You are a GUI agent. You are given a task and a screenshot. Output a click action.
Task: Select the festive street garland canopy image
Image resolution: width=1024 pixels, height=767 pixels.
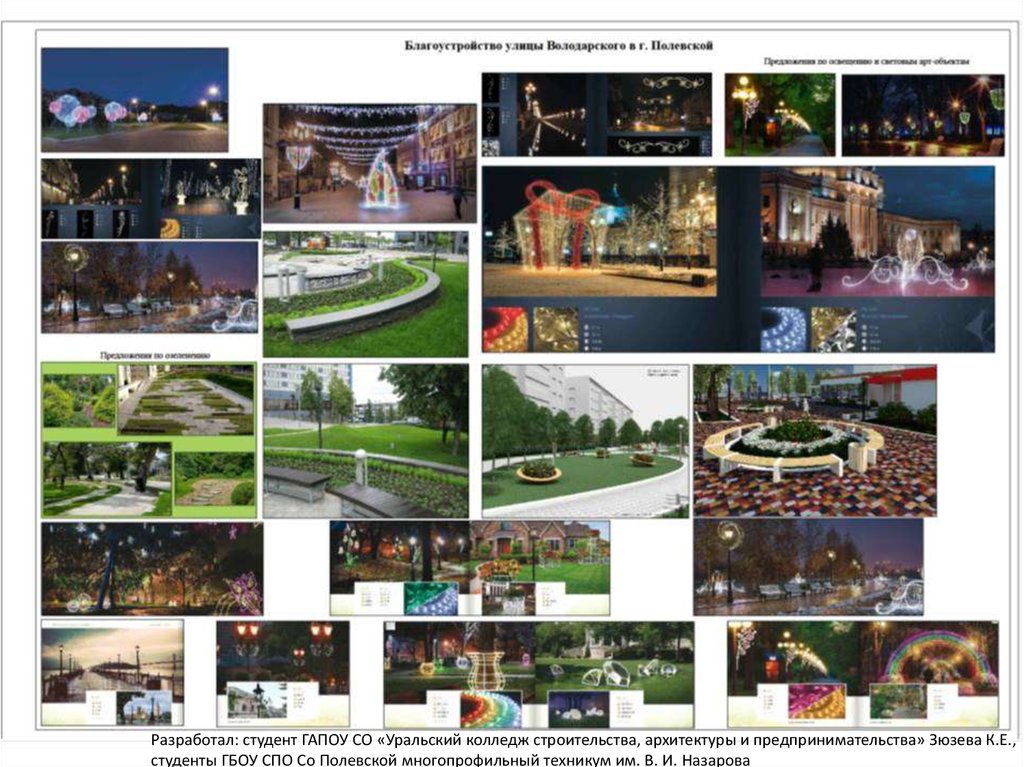(x=369, y=163)
